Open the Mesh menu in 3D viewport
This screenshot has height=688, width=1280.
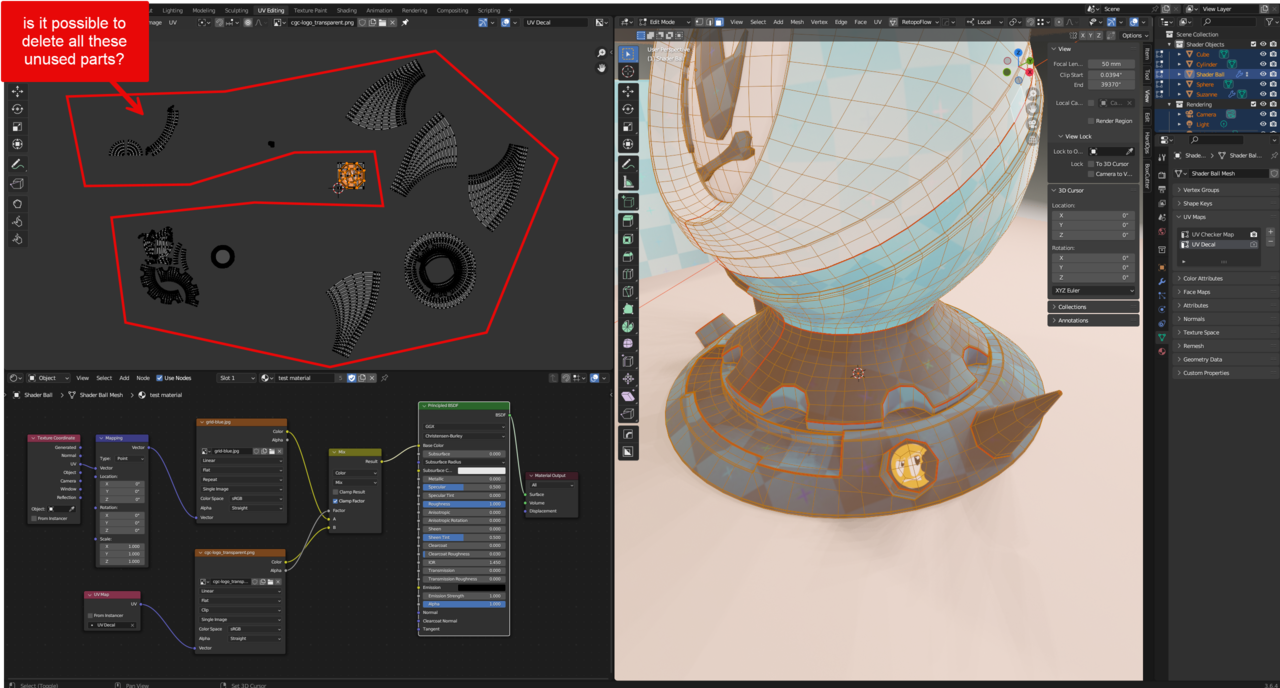(x=797, y=22)
